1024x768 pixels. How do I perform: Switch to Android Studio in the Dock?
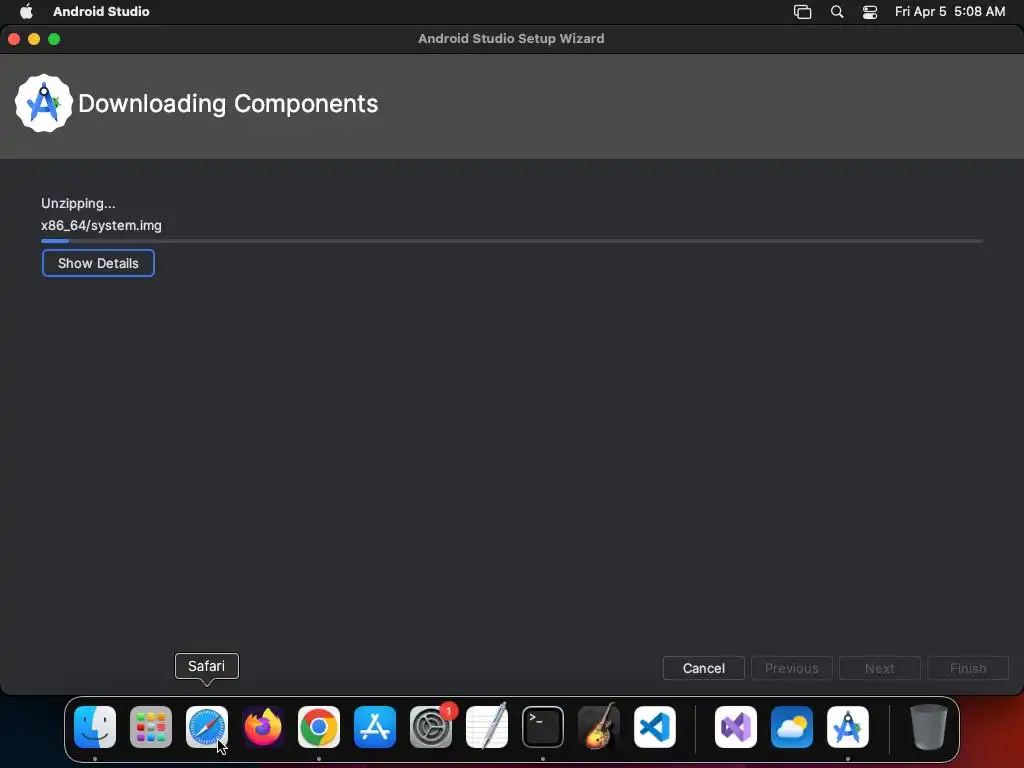click(x=848, y=727)
